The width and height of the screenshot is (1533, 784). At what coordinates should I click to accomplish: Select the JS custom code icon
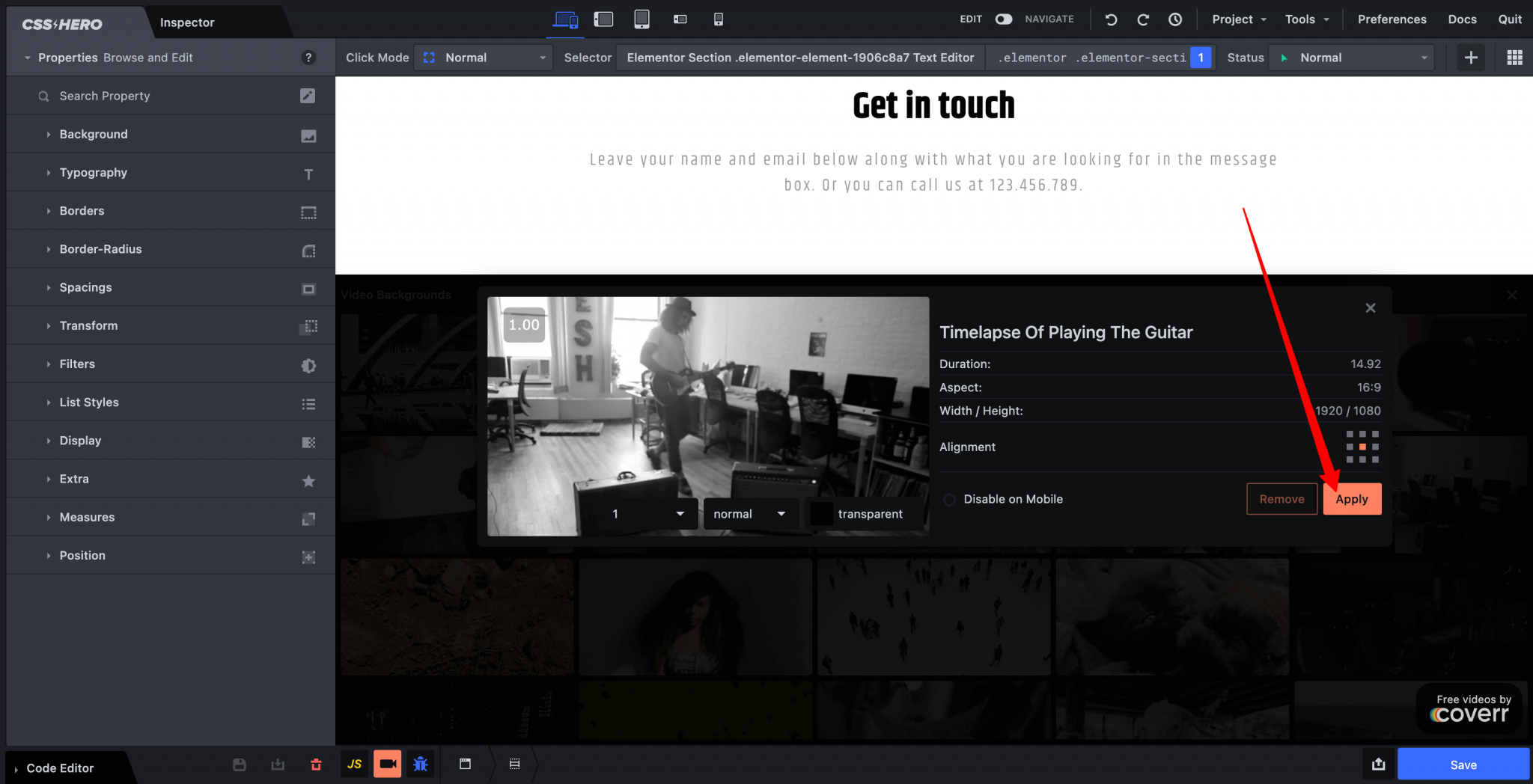(x=354, y=764)
